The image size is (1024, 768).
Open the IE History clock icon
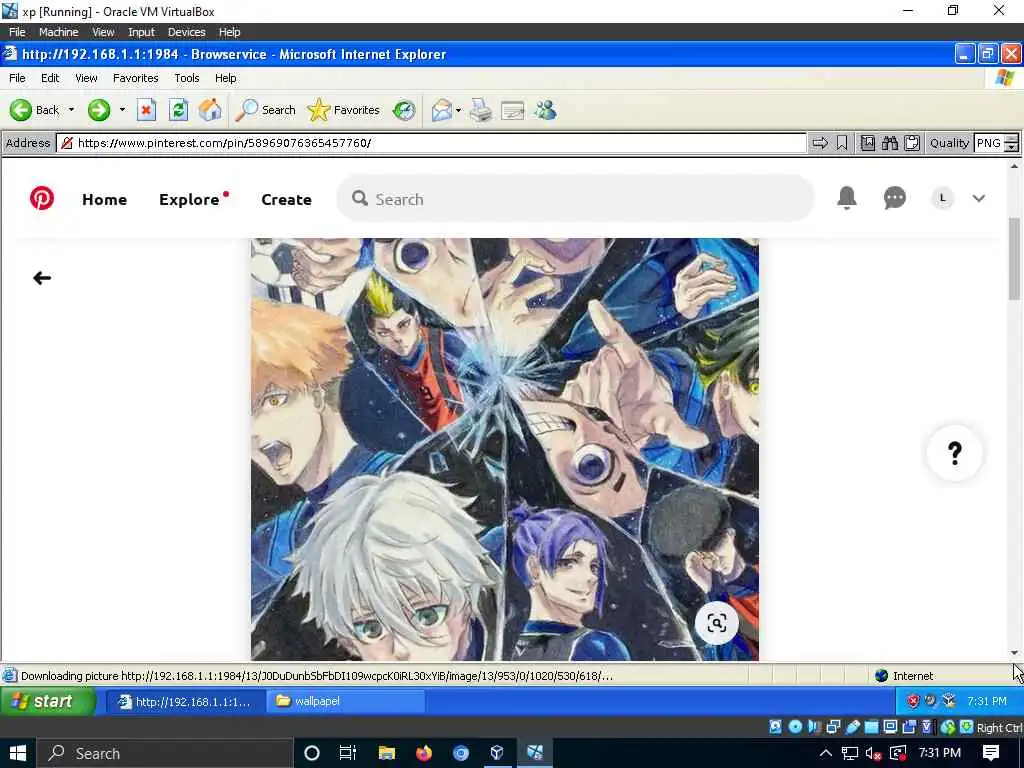click(x=404, y=110)
